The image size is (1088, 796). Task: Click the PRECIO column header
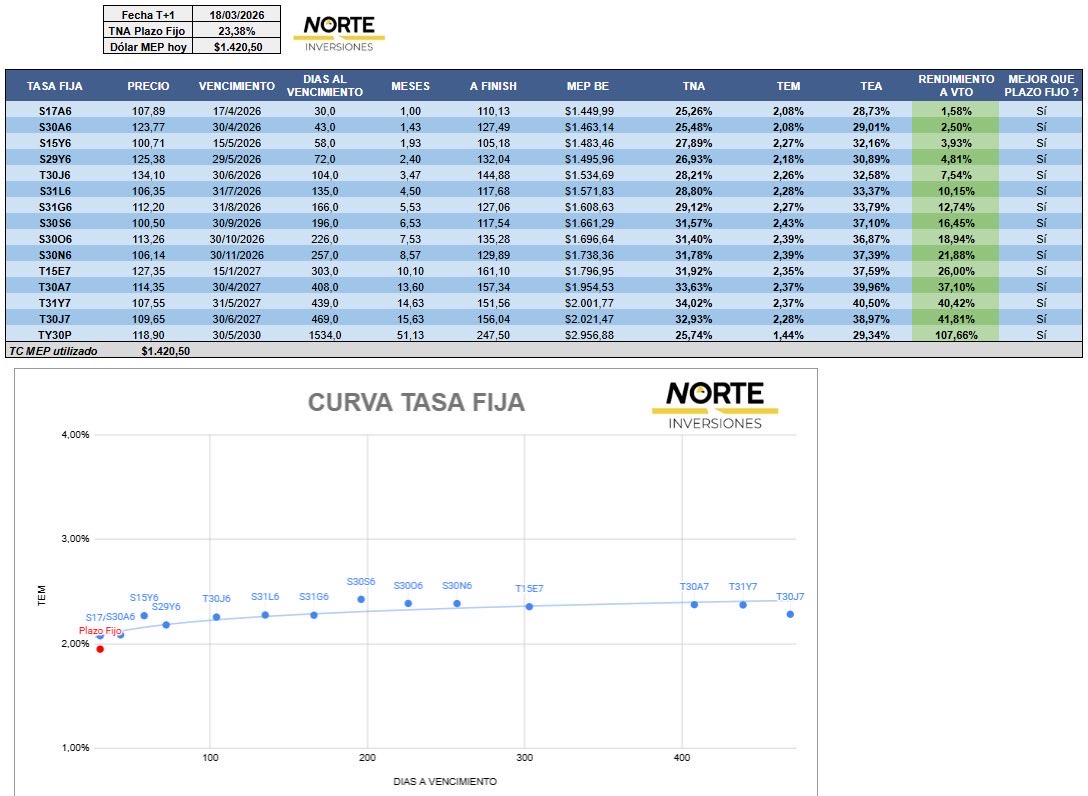coord(148,86)
